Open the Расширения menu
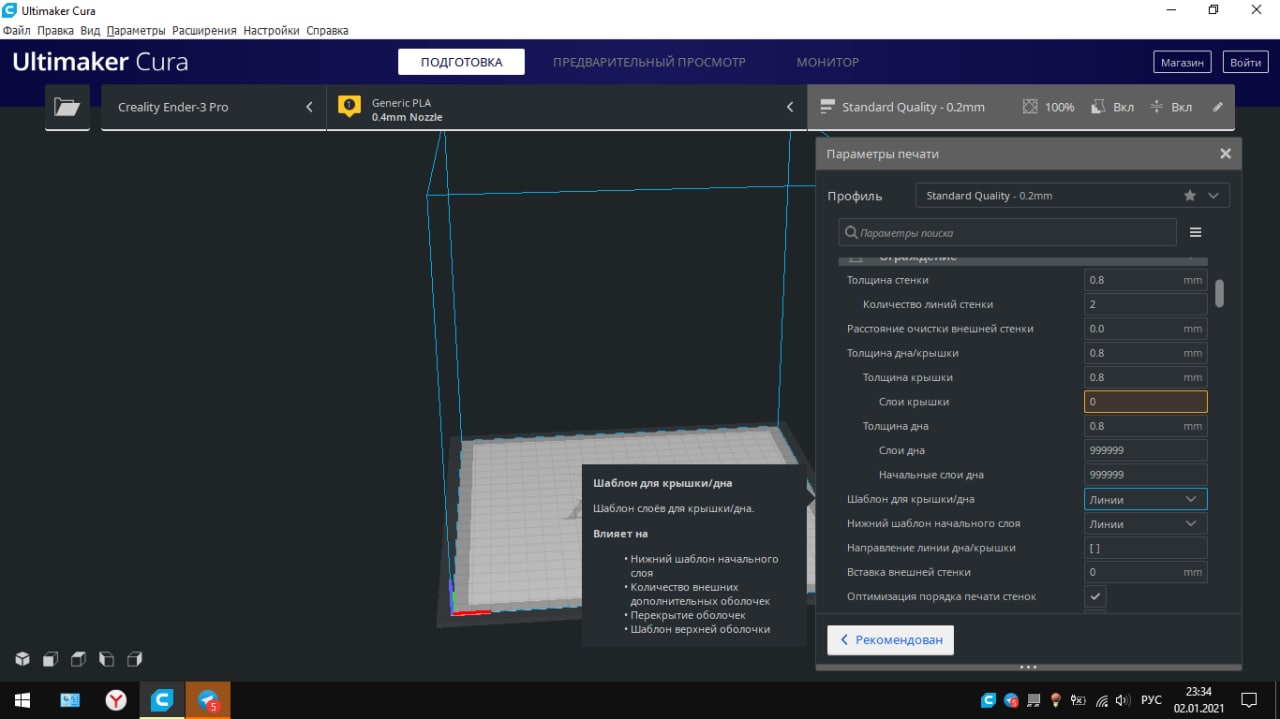The height and width of the screenshot is (719, 1280). [205, 31]
